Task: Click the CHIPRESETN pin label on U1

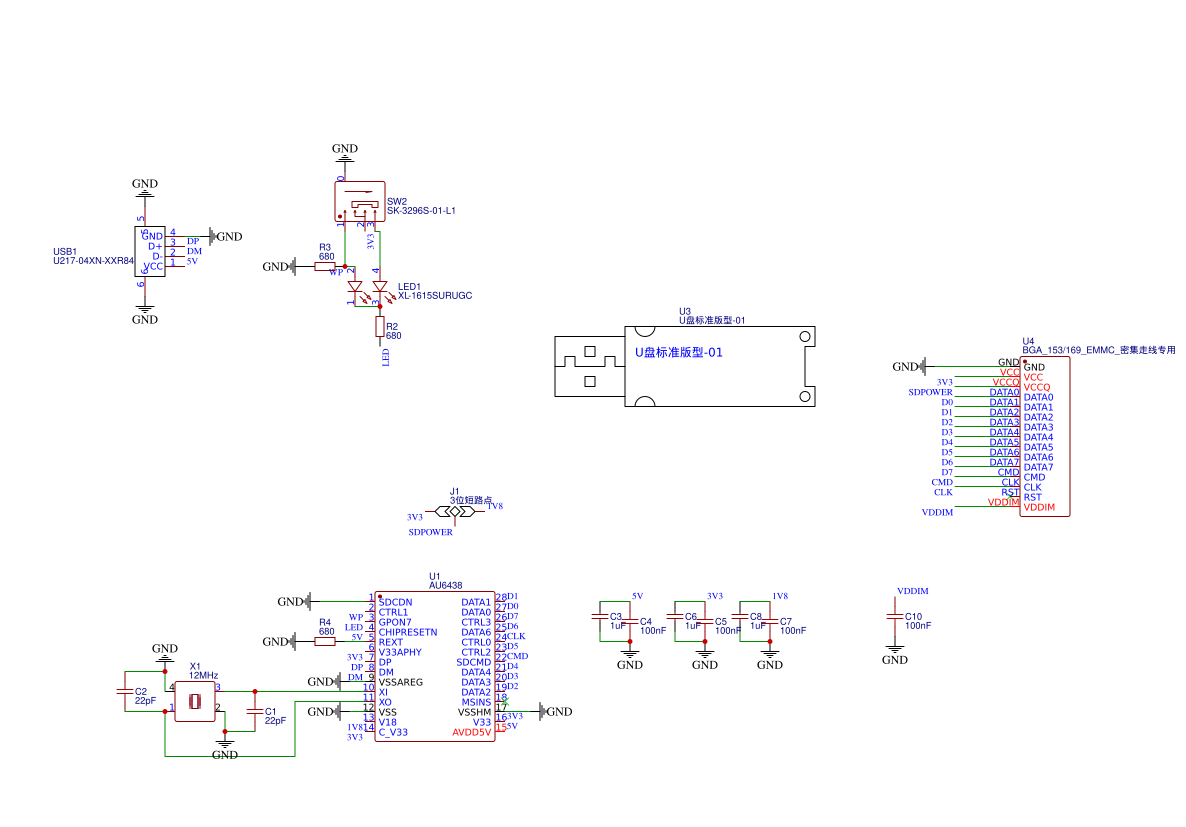Action: pos(408,632)
